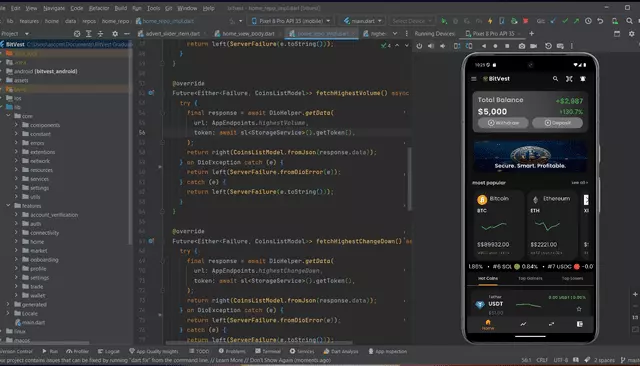Open the Problems tool window
The height and width of the screenshot is (366, 640).
click(232, 351)
